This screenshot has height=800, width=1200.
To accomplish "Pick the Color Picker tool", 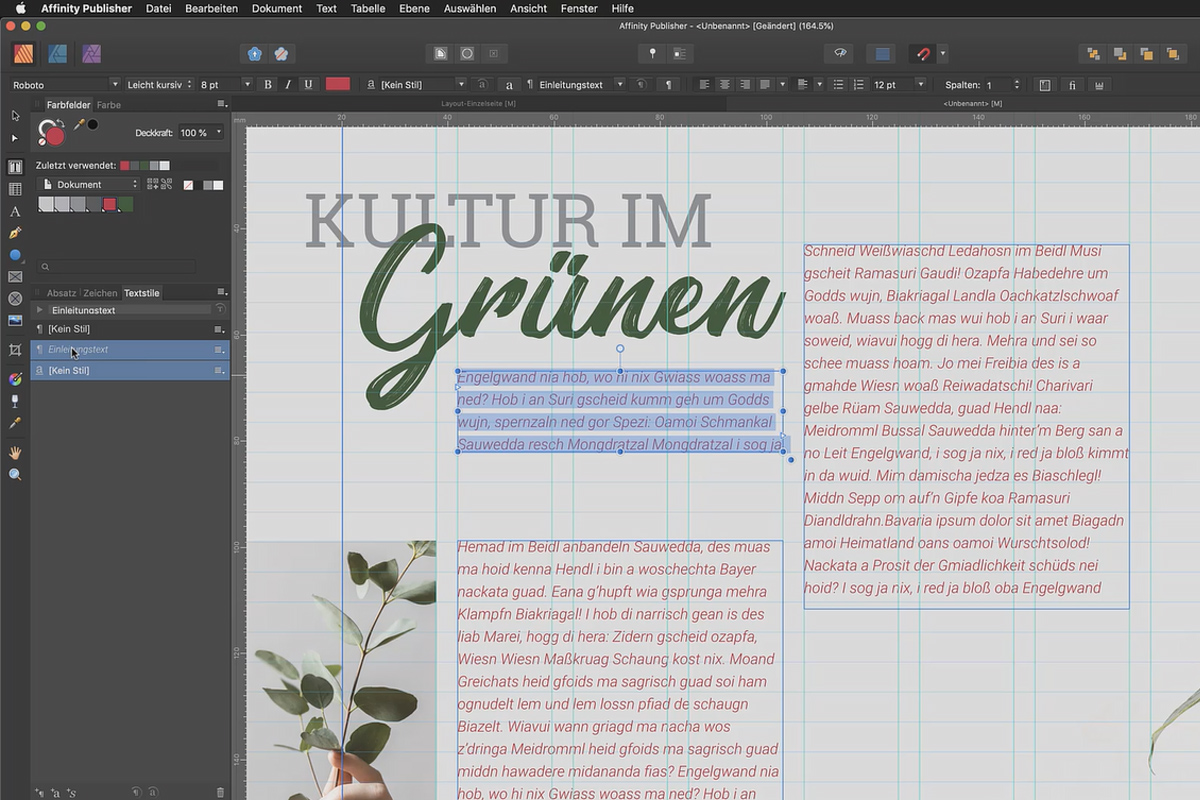I will point(15,423).
